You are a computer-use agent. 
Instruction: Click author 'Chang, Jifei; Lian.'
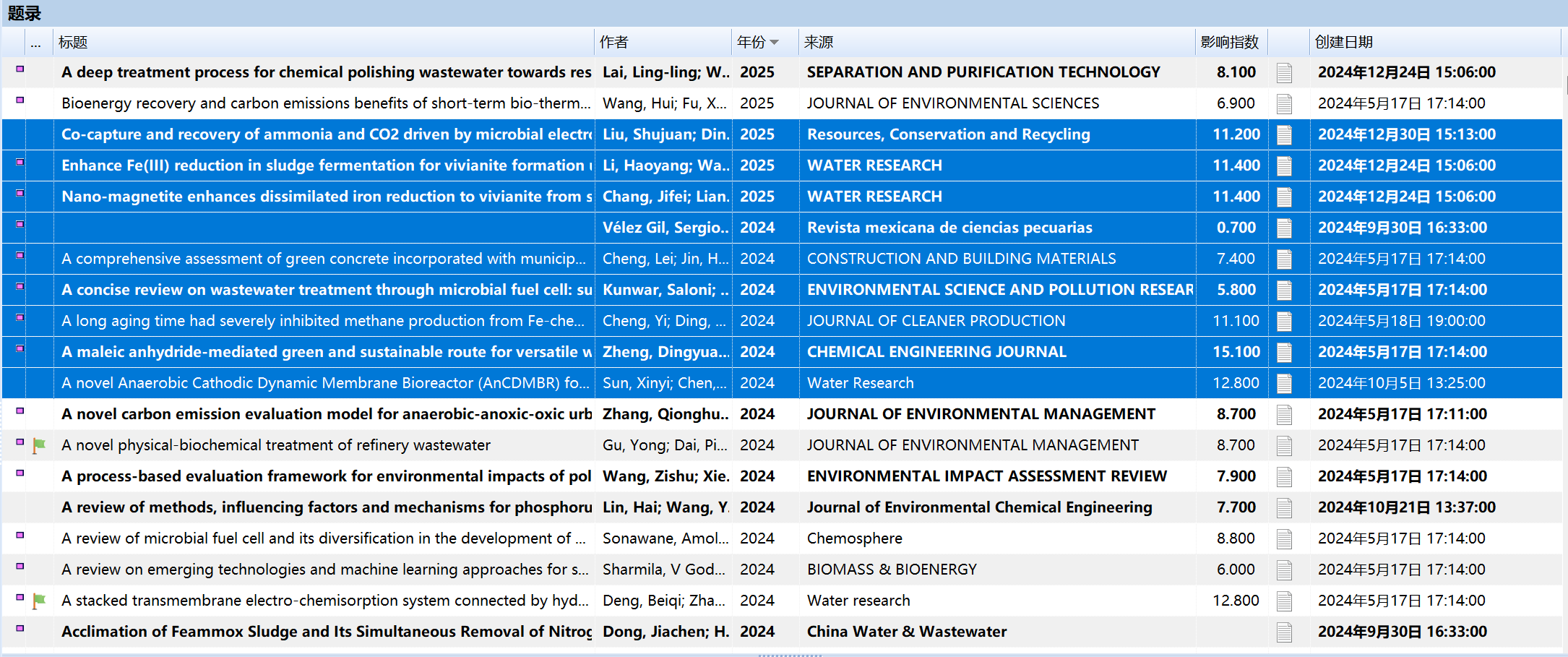click(666, 197)
